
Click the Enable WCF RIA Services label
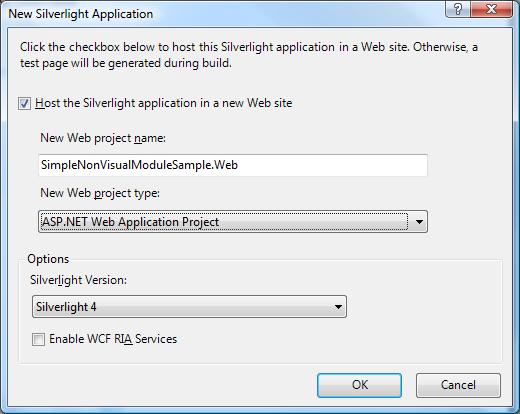click(x=113, y=339)
